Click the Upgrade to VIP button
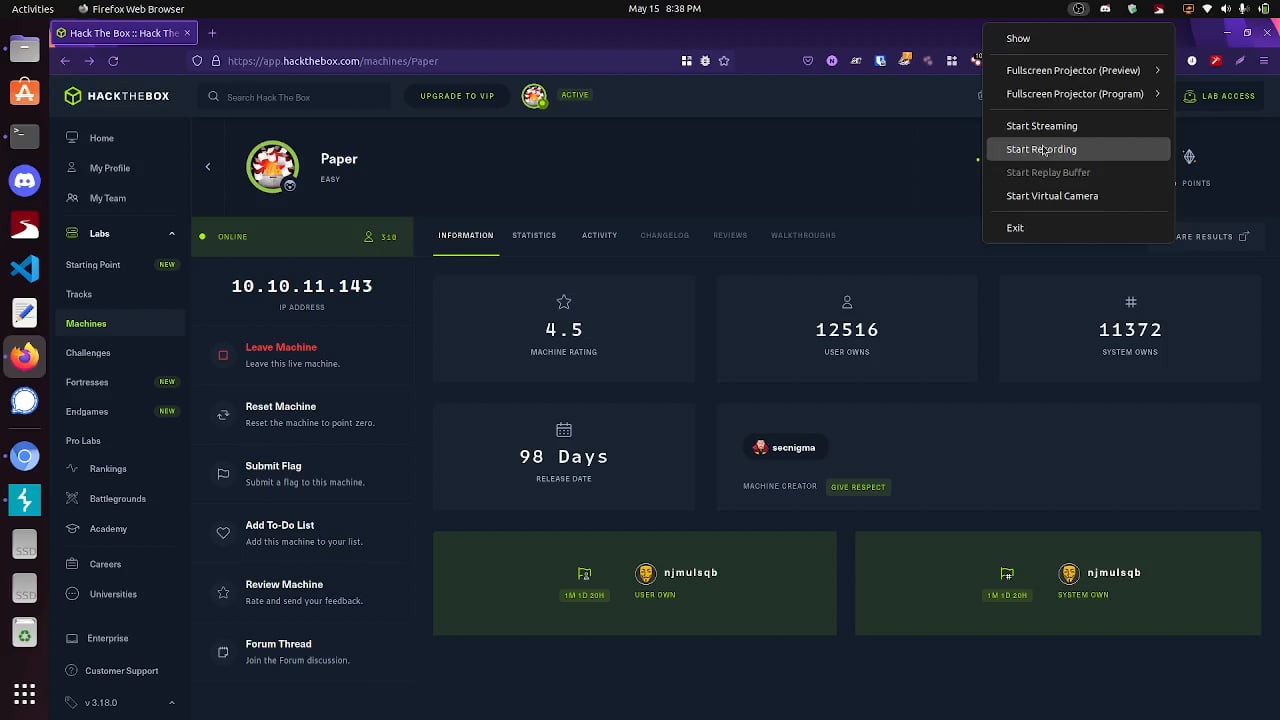 tap(457, 96)
